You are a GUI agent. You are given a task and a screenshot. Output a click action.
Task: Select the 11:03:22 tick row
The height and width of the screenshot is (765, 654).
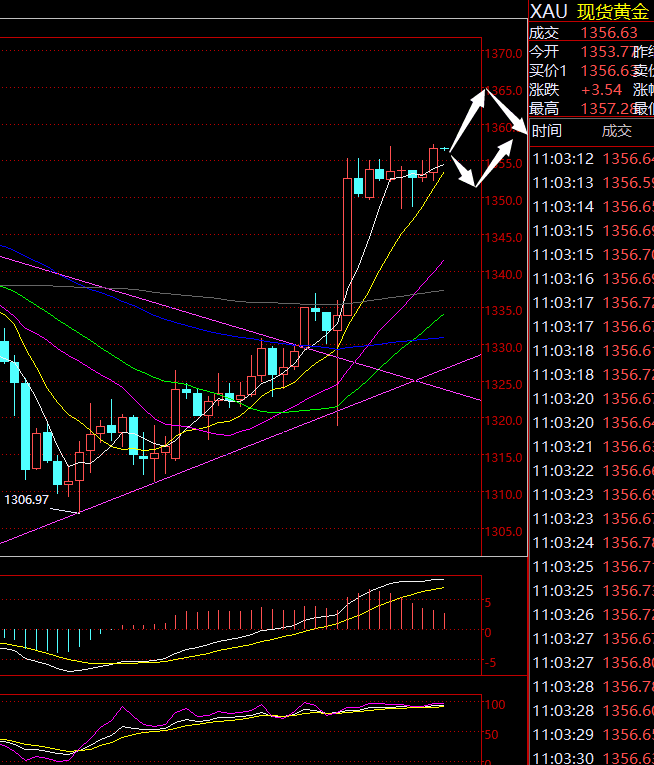pyautogui.click(x=592, y=470)
